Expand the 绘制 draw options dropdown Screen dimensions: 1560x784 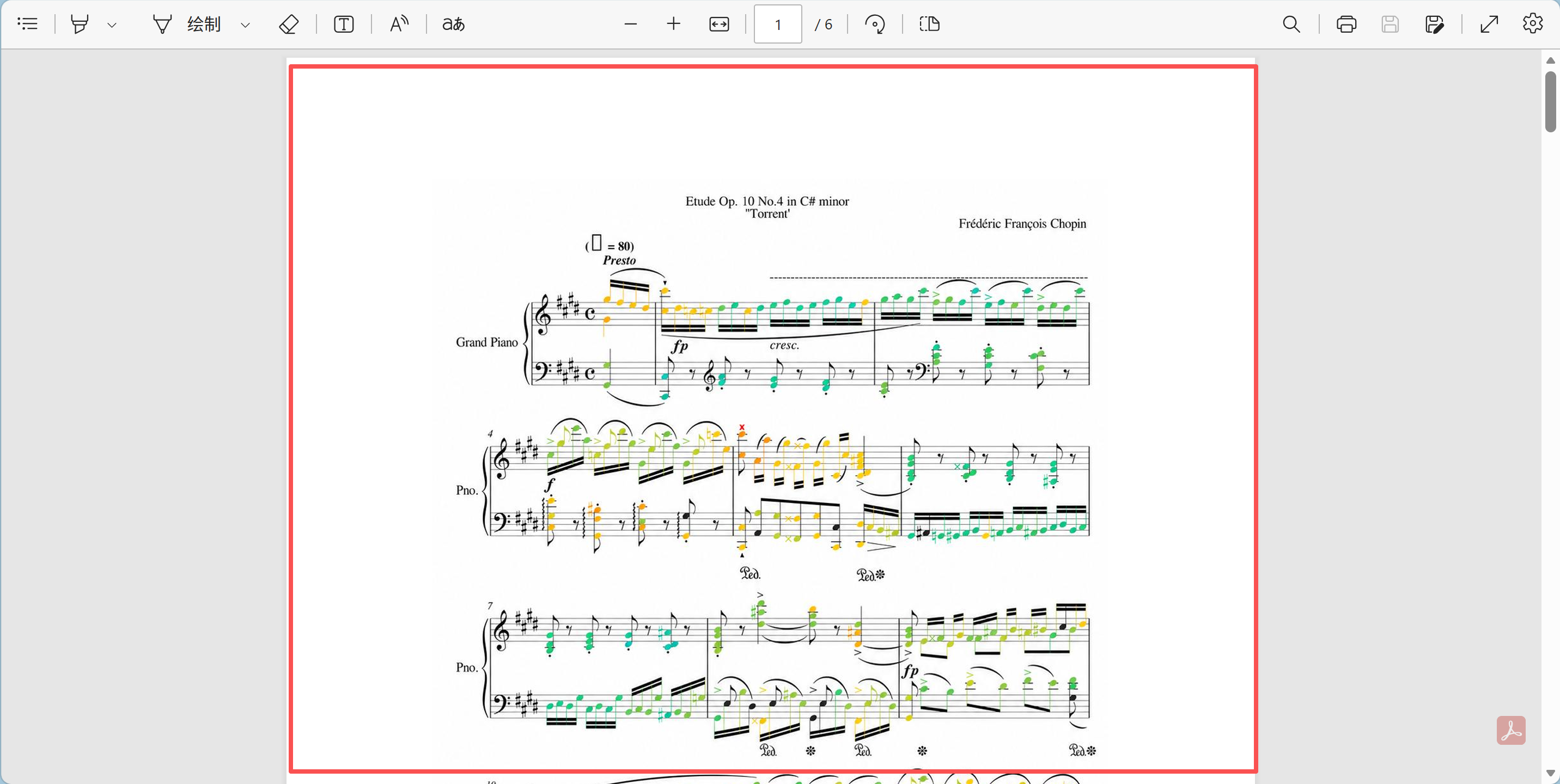pos(245,25)
